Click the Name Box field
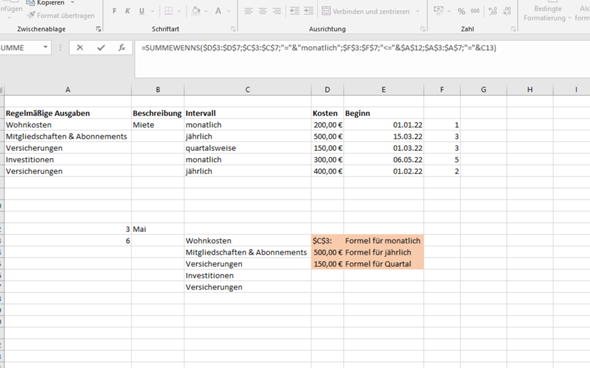The image size is (590, 368). (x=21, y=48)
